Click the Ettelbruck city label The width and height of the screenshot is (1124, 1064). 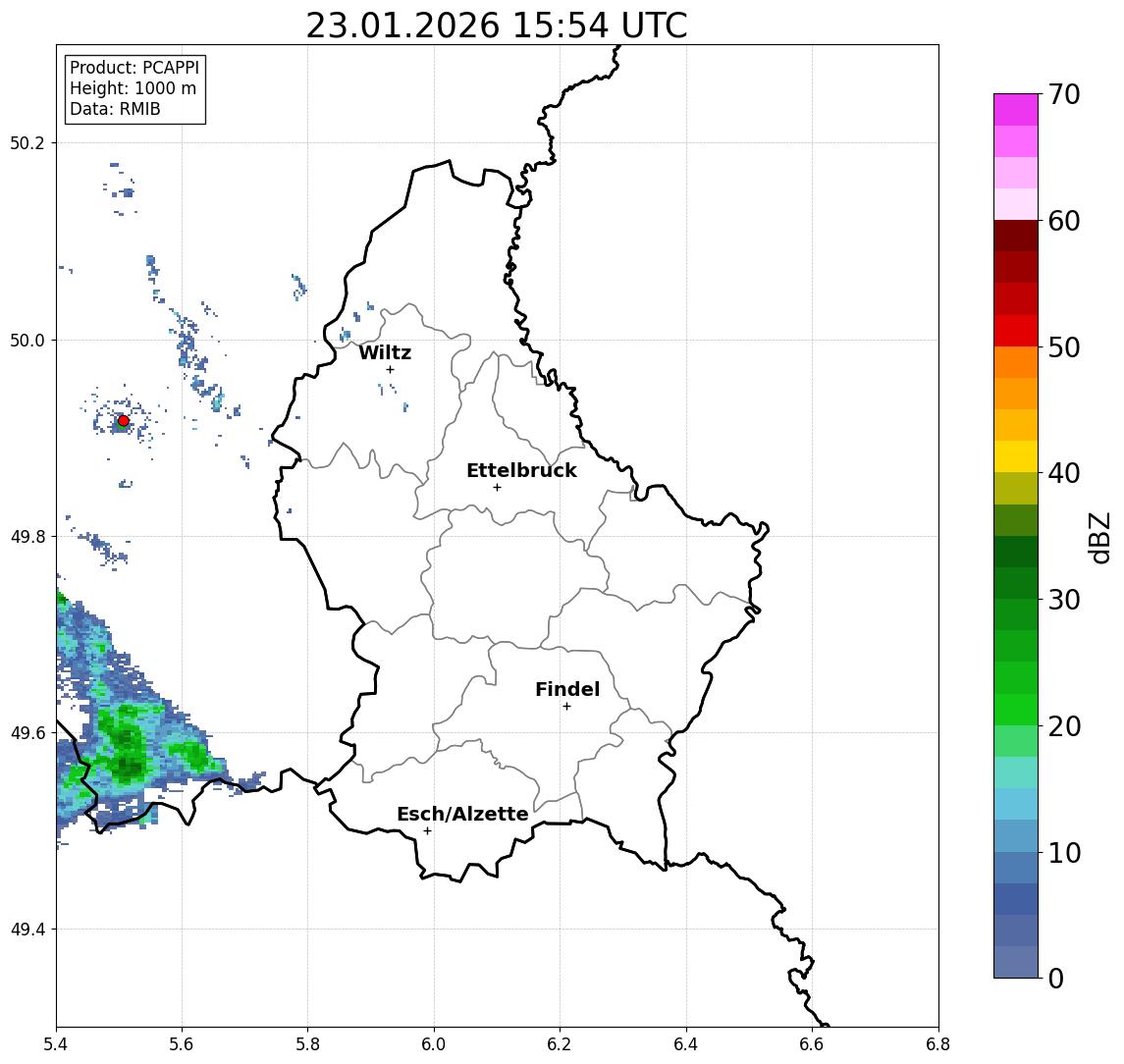(x=521, y=470)
